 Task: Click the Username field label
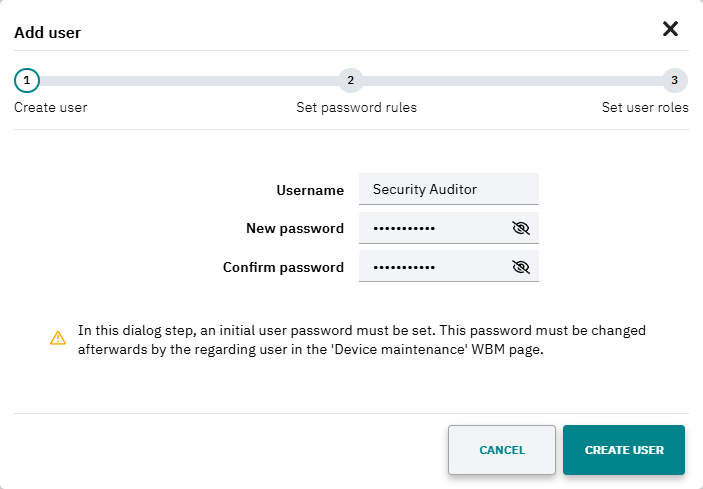pyautogui.click(x=310, y=190)
